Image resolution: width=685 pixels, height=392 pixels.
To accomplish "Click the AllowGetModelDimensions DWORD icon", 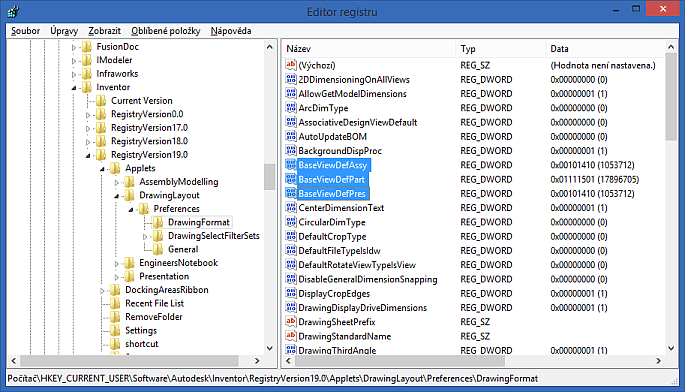I will click(291, 94).
